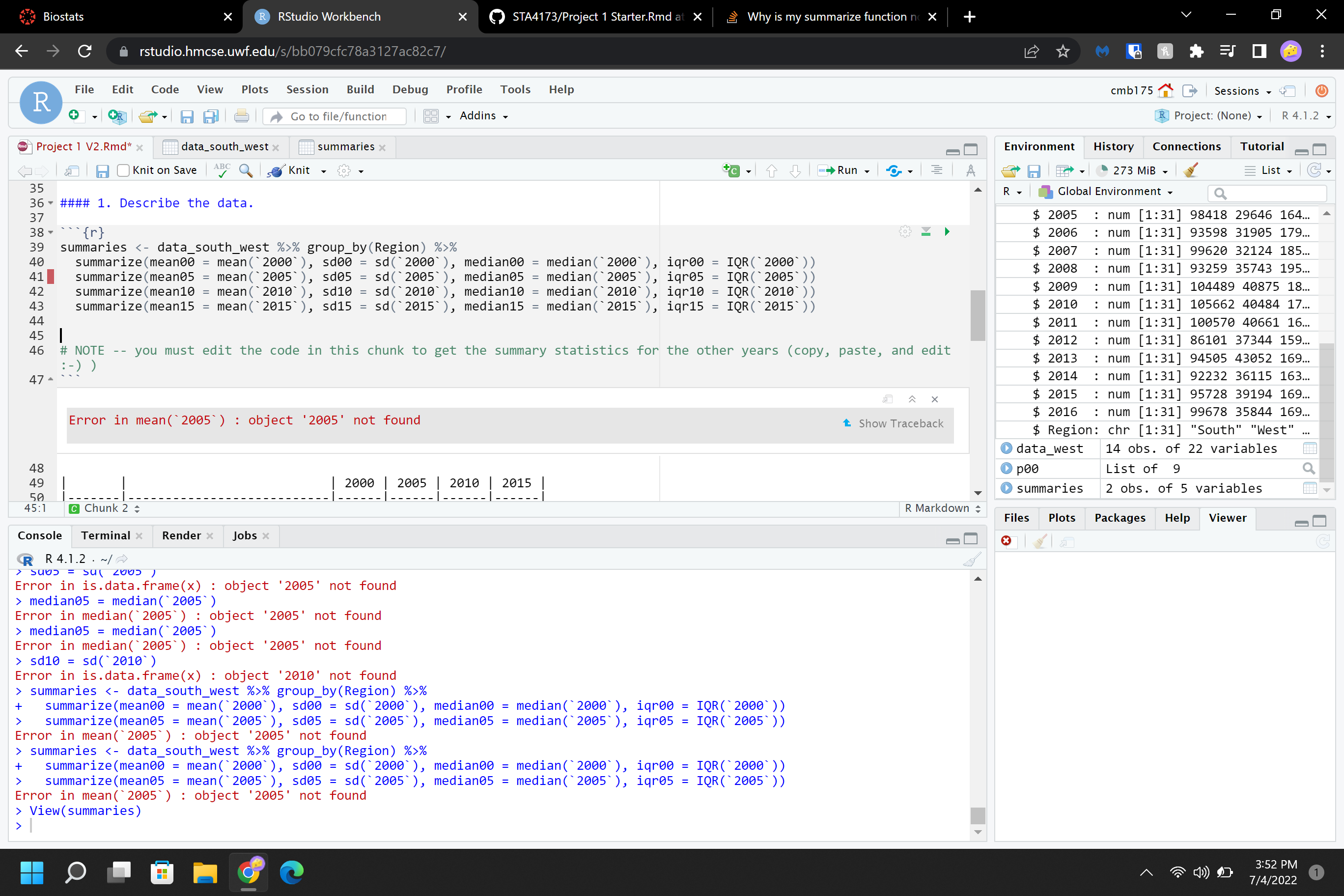1344x896 pixels.
Task: Go to next chunk down arrow
Action: (x=795, y=170)
